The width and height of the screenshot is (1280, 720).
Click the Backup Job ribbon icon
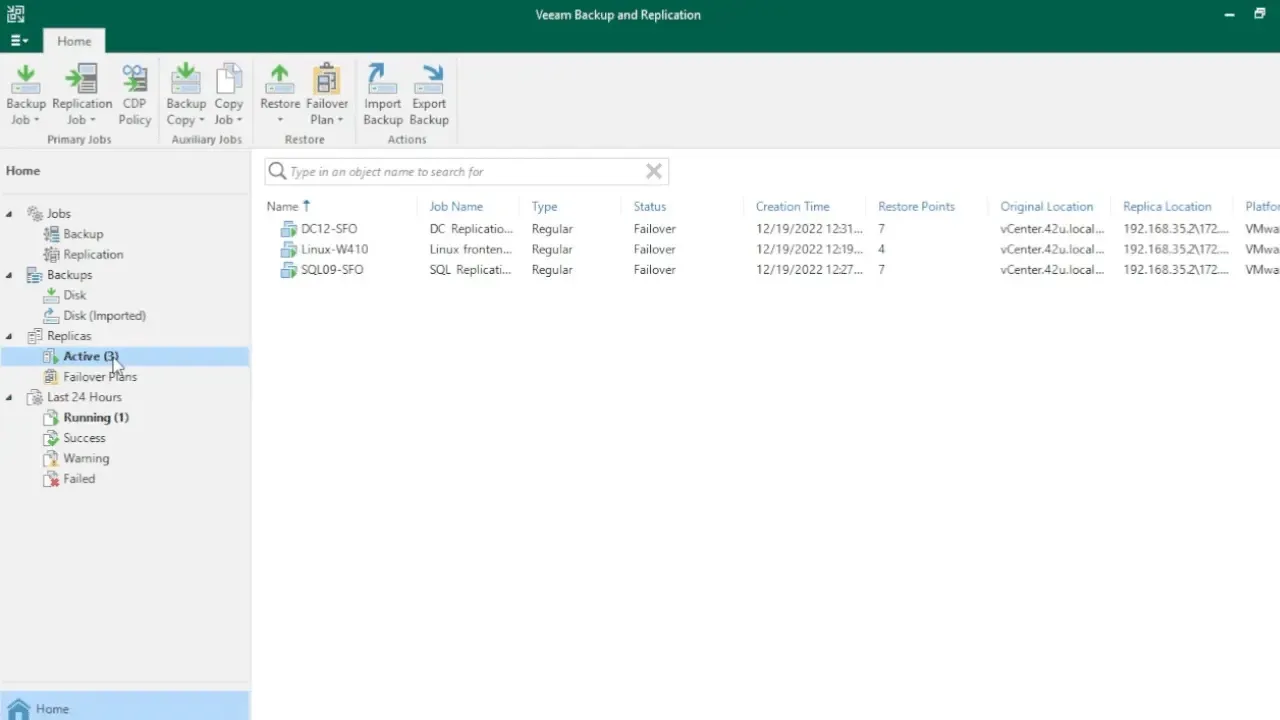pos(26,95)
